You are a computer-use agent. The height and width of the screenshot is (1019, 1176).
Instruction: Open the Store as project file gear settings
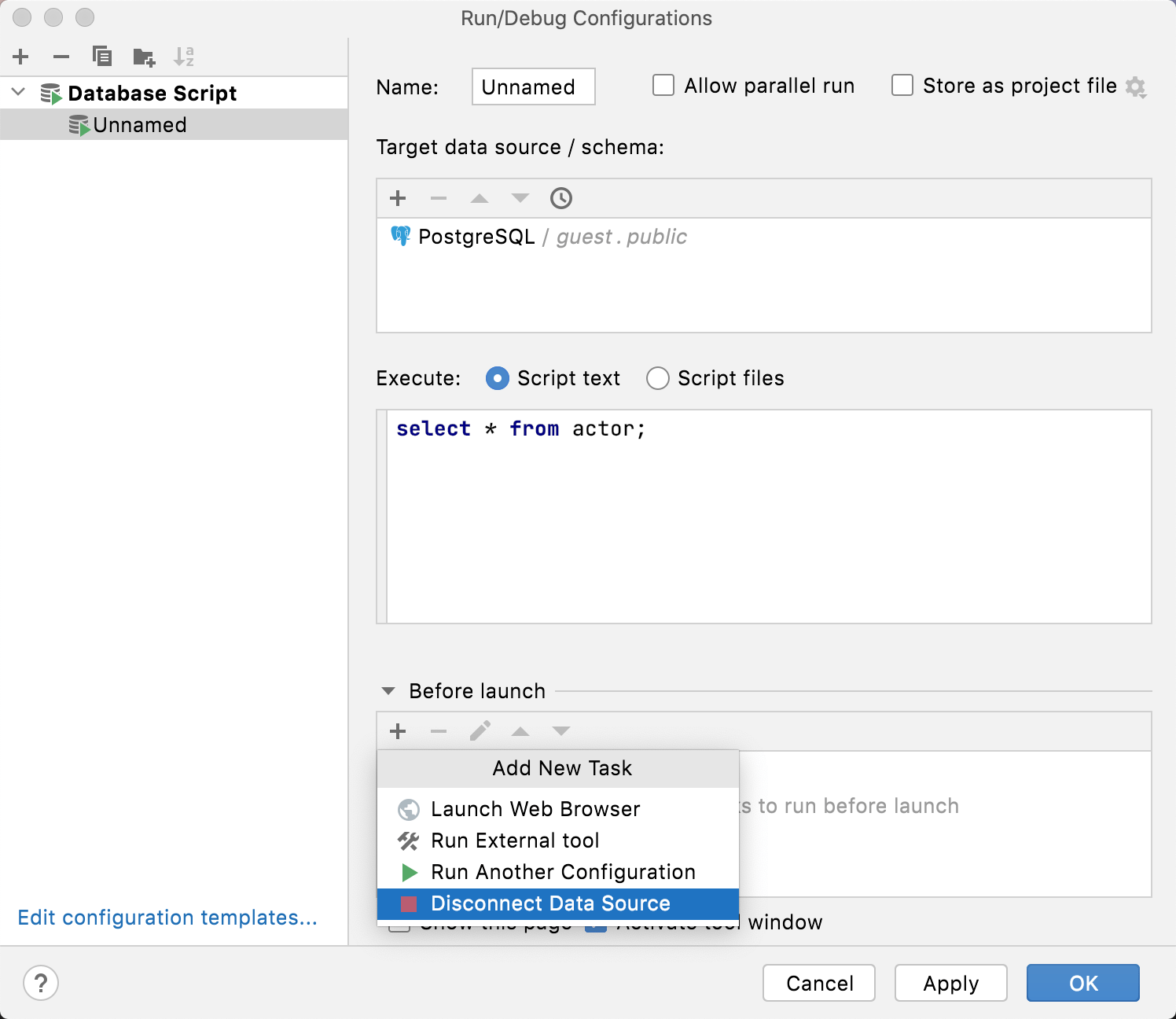click(x=1136, y=86)
